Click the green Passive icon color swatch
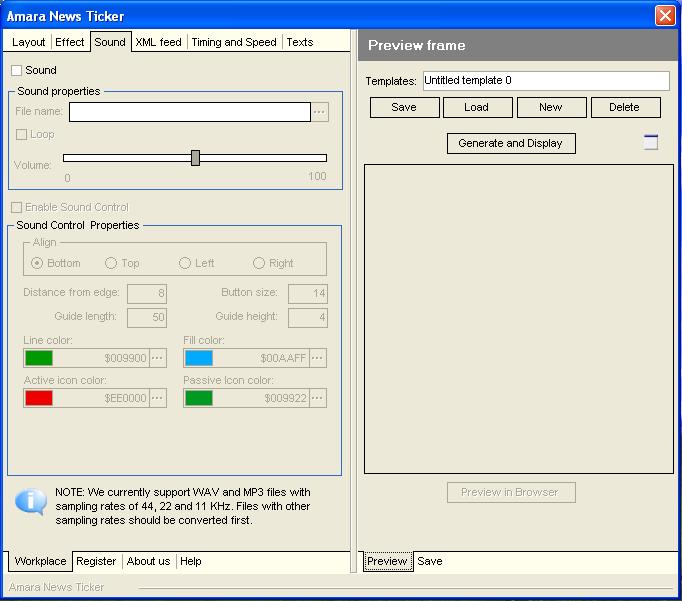The height and width of the screenshot is (601, 682). (199, 398)
